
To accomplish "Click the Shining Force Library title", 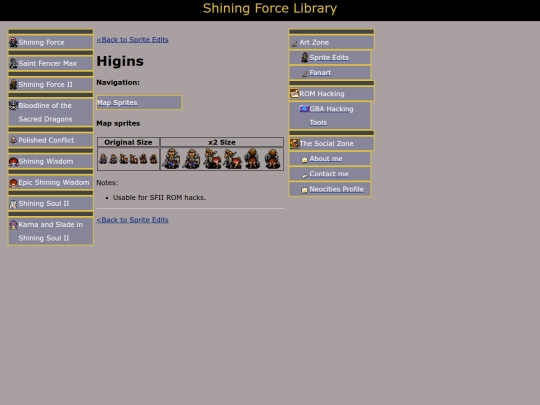I will tap(270, 8).
